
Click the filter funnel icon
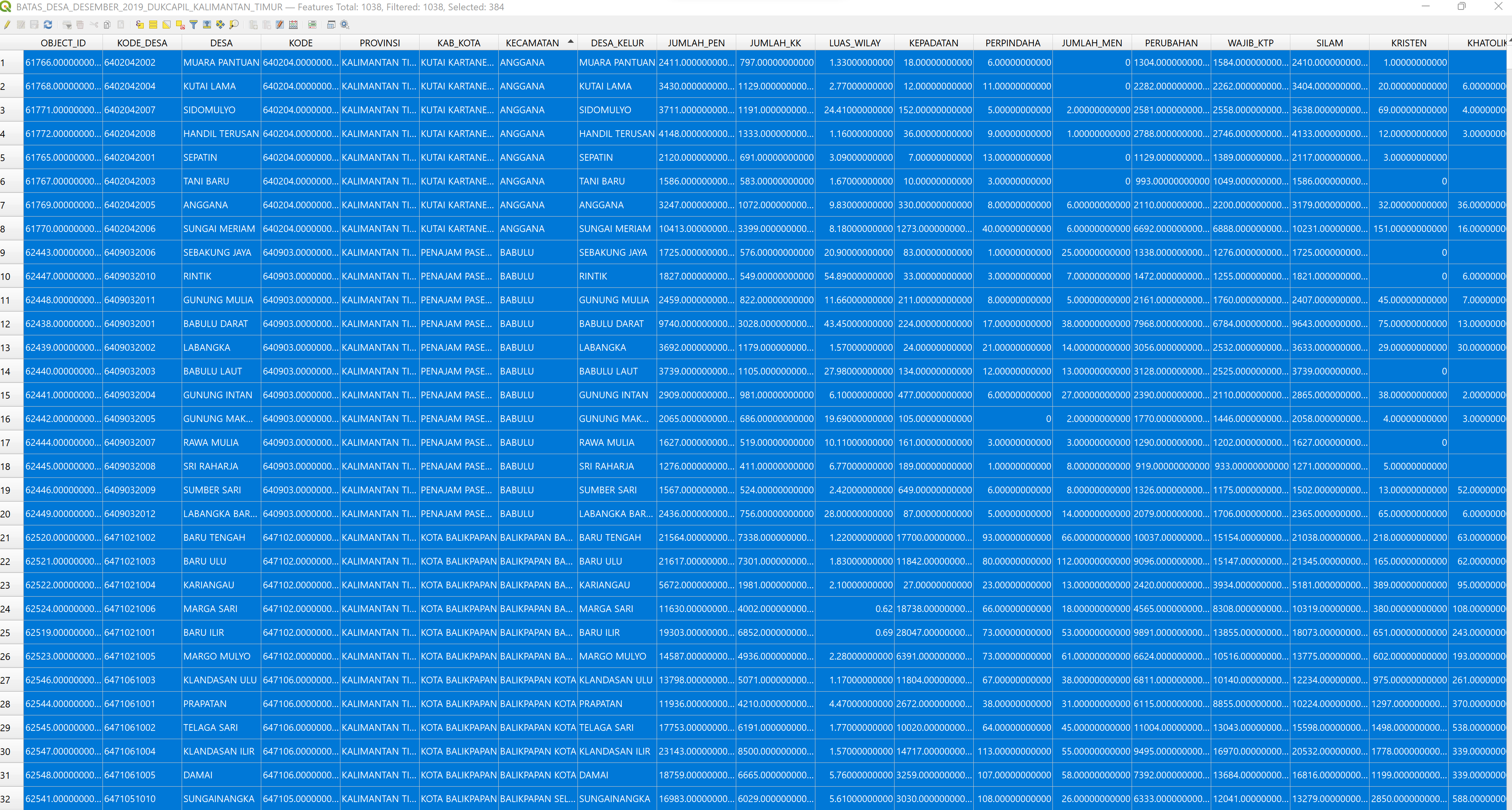click(x=194, y=25)
